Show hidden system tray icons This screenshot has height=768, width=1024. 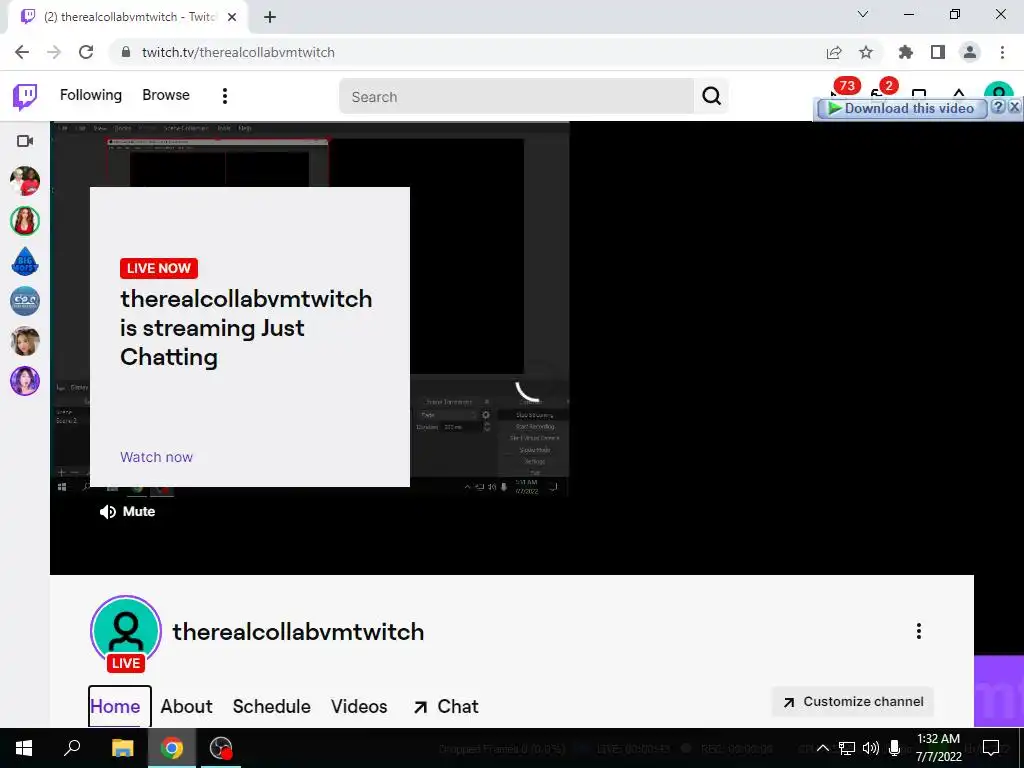click(823, 748)
